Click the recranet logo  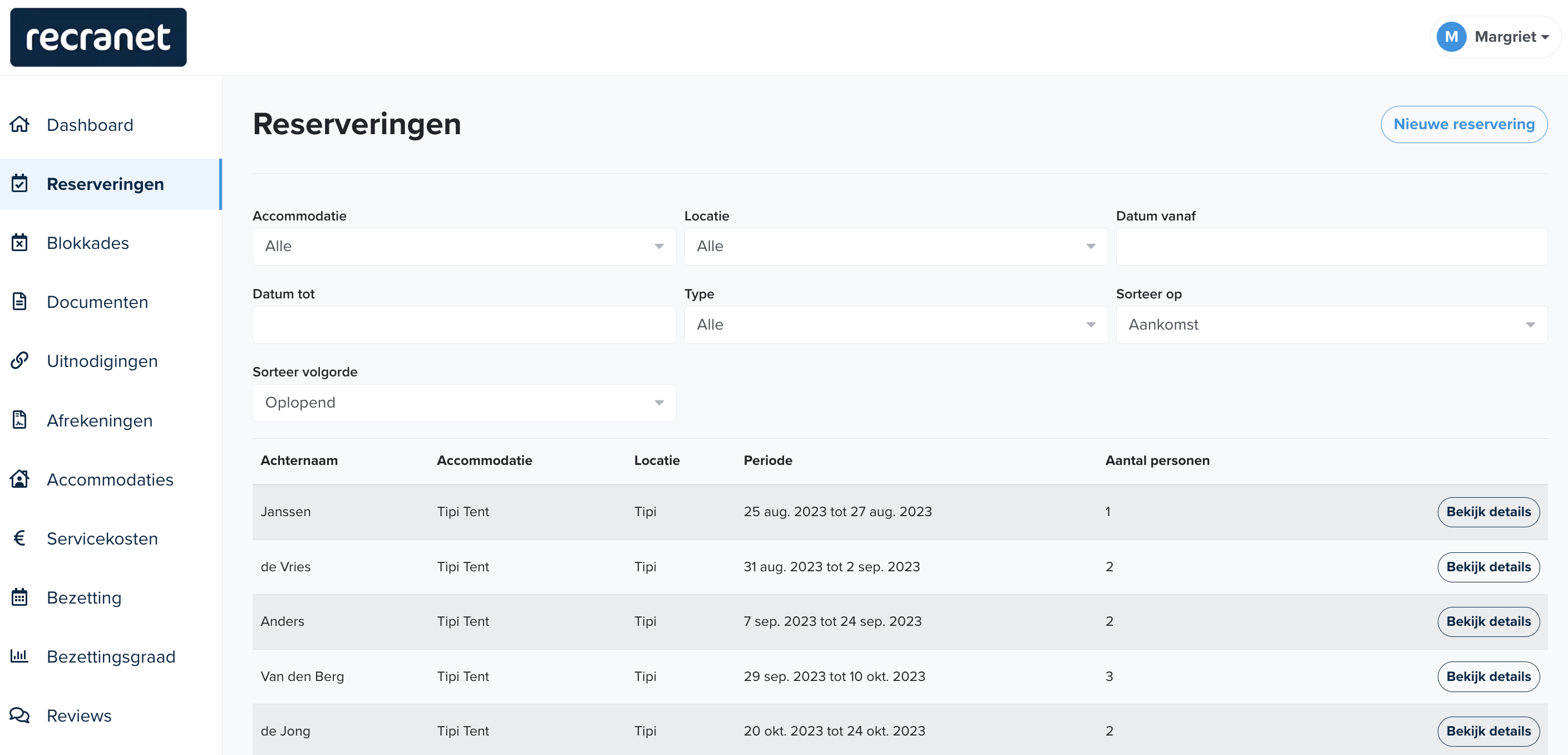tap(98, 37)
